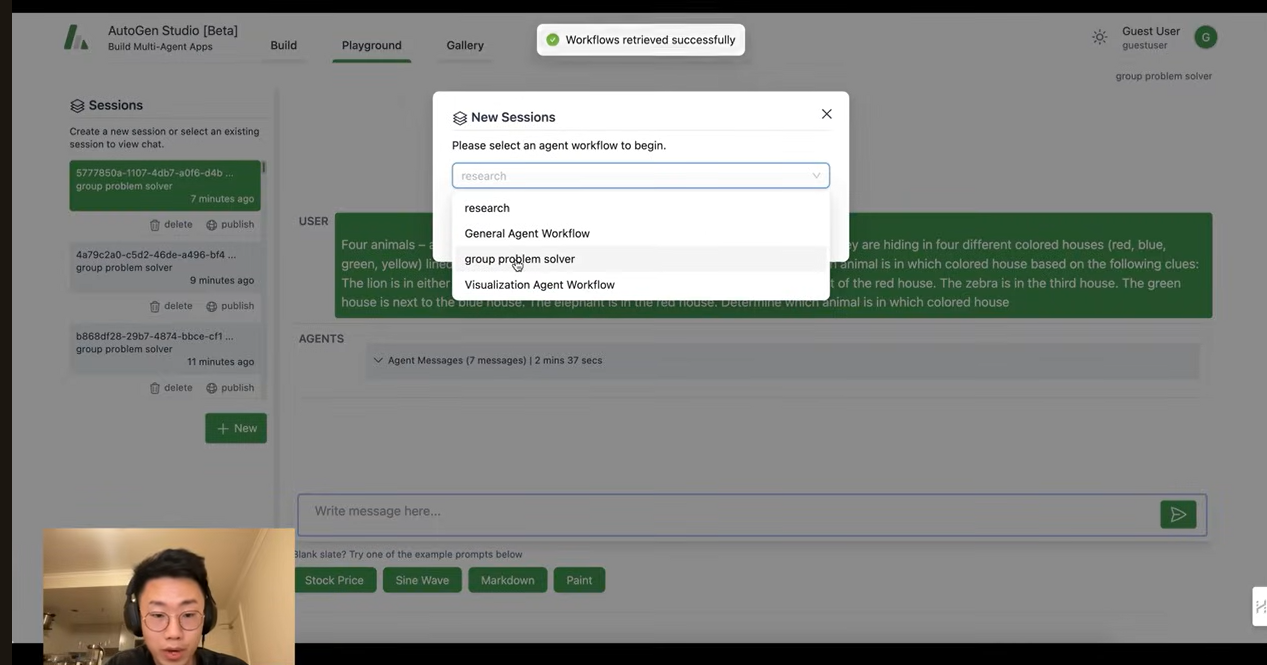Click the AutoGen Studio logo icon
Viewport: 1267px width, 665px height.
point(76,38)
